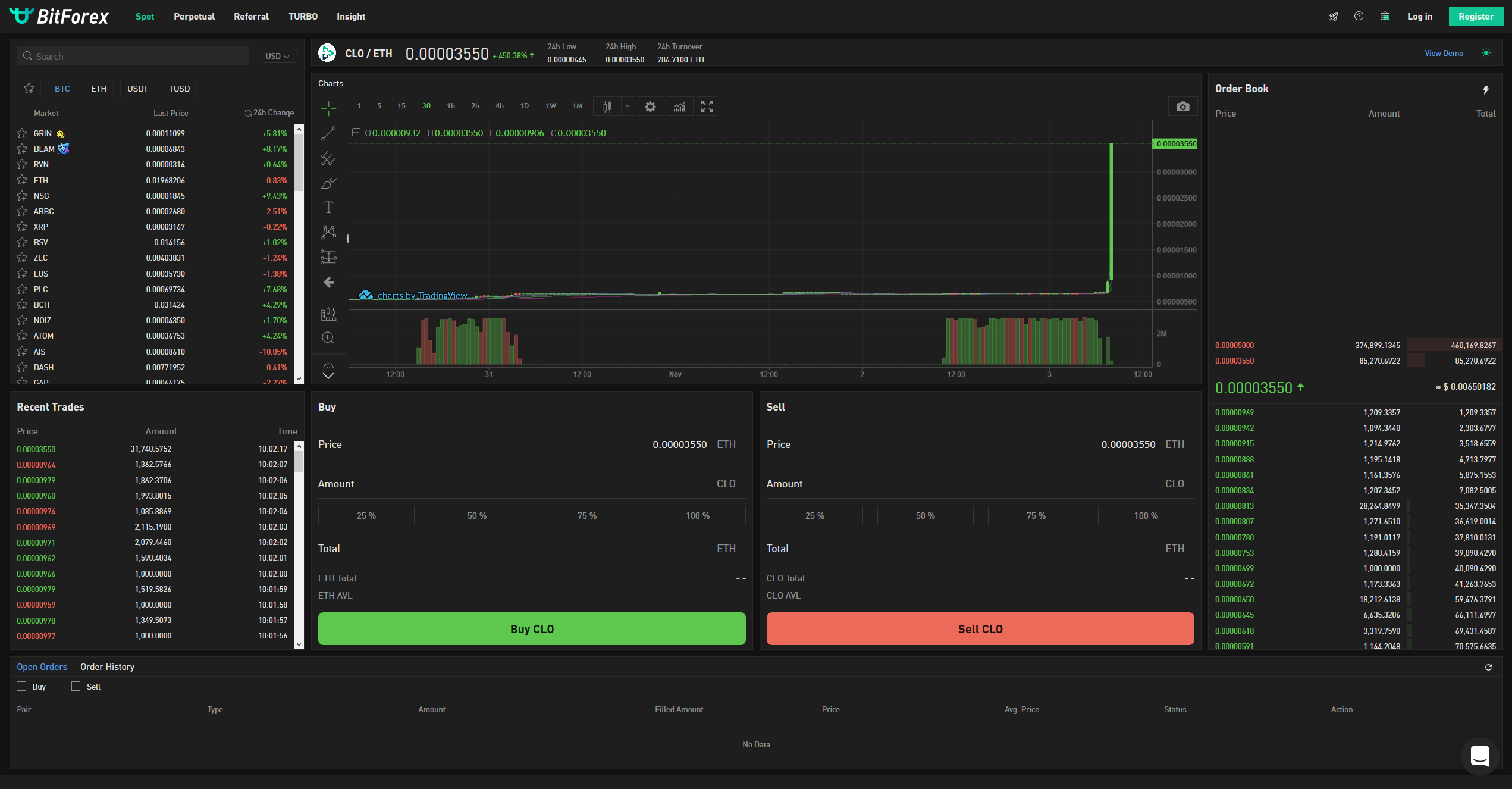Set buy amount to 50 %
The width and height of the screenshot is (1512, 789).
pos(476,516)
